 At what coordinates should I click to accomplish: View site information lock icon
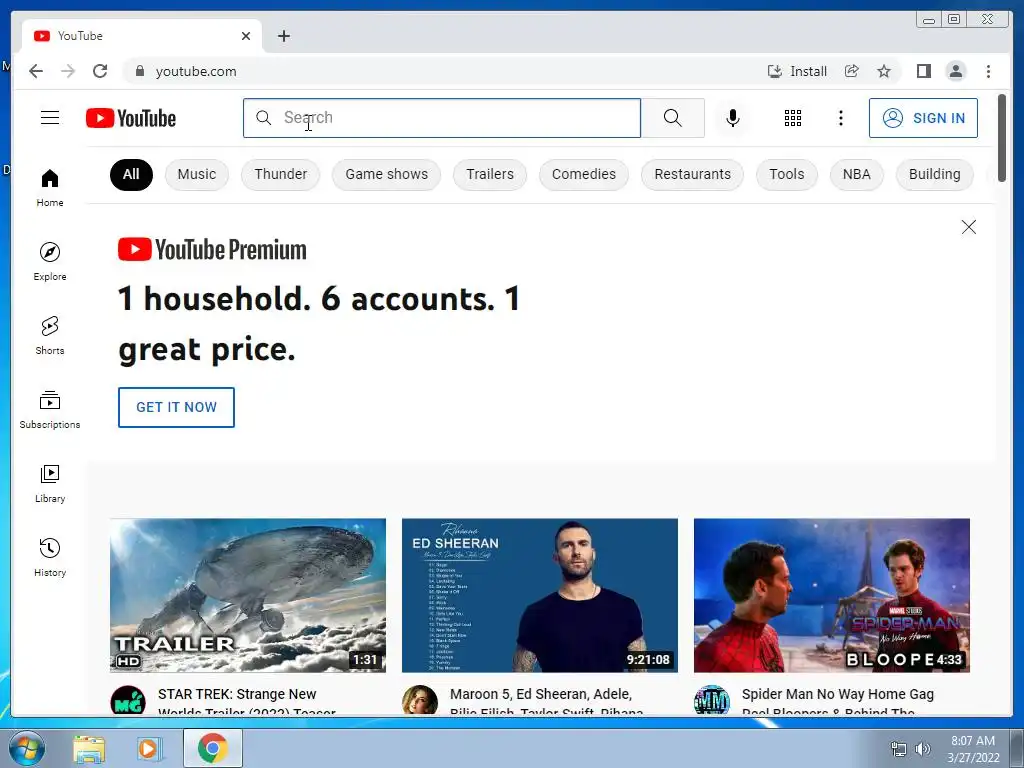tap(139, 71)
